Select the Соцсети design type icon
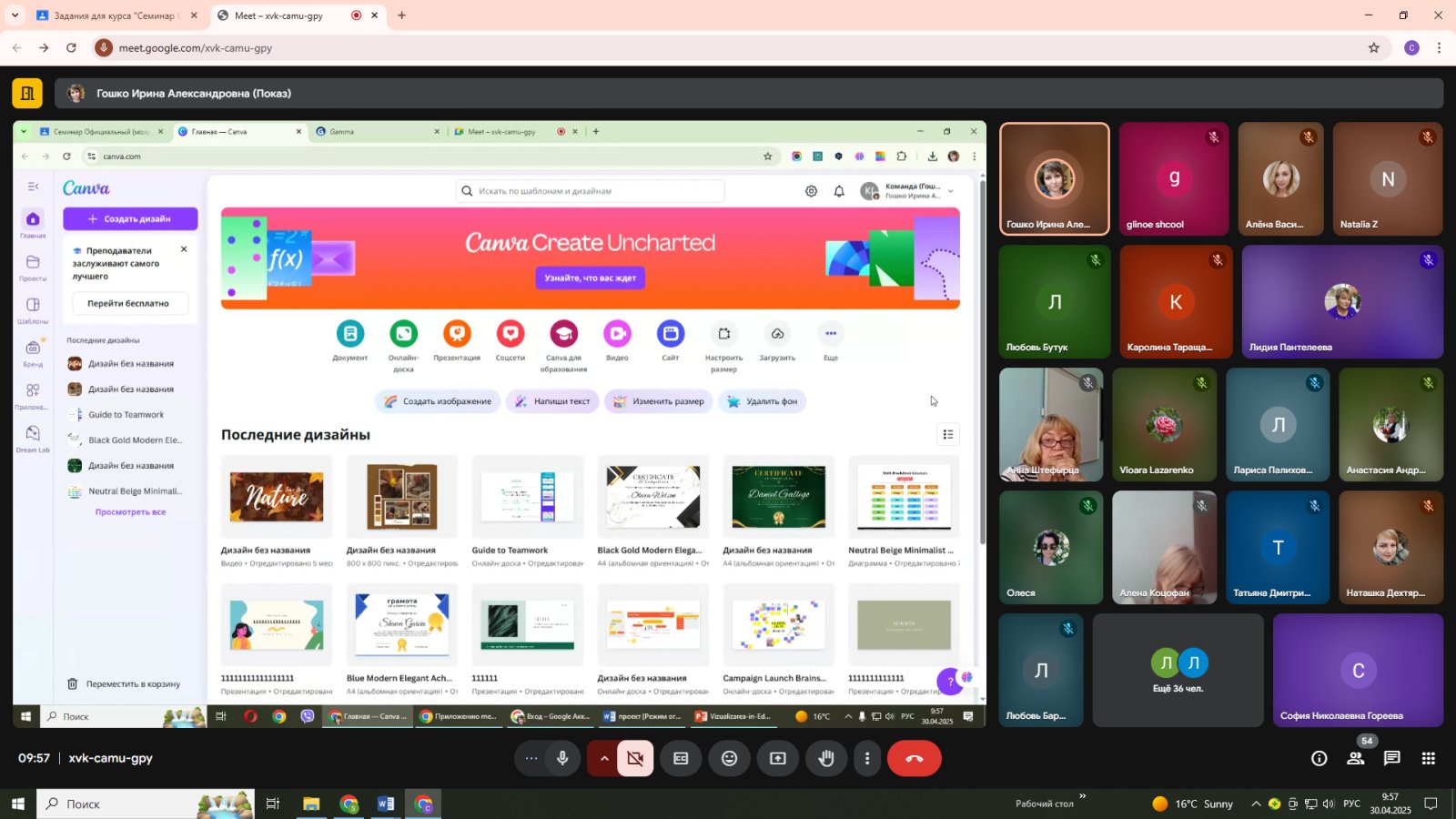Screen dimensions: 1456x819 point(511,334)
